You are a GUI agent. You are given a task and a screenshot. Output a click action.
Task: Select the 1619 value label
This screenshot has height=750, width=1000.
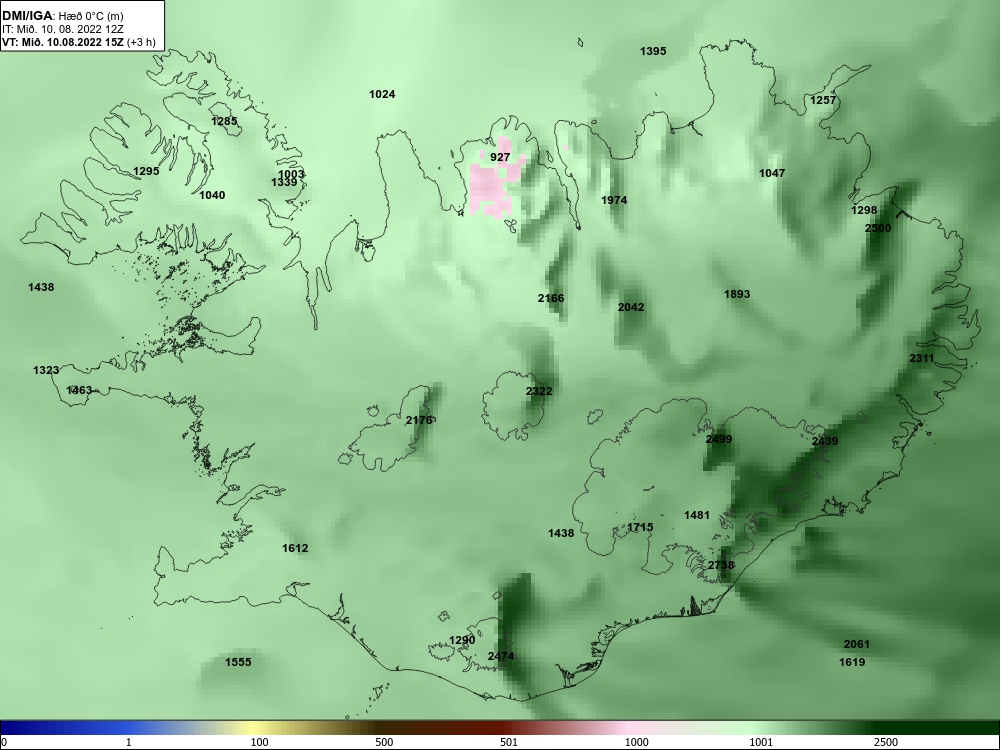pyautogui.click(x=852, y=663)
